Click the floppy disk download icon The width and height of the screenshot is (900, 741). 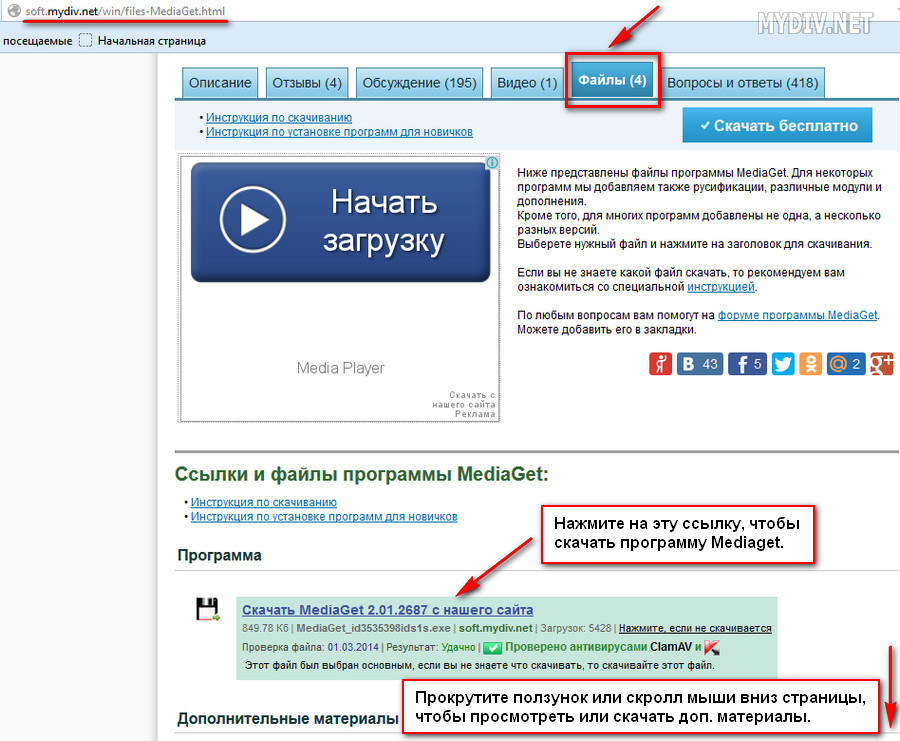coord(207,609)
